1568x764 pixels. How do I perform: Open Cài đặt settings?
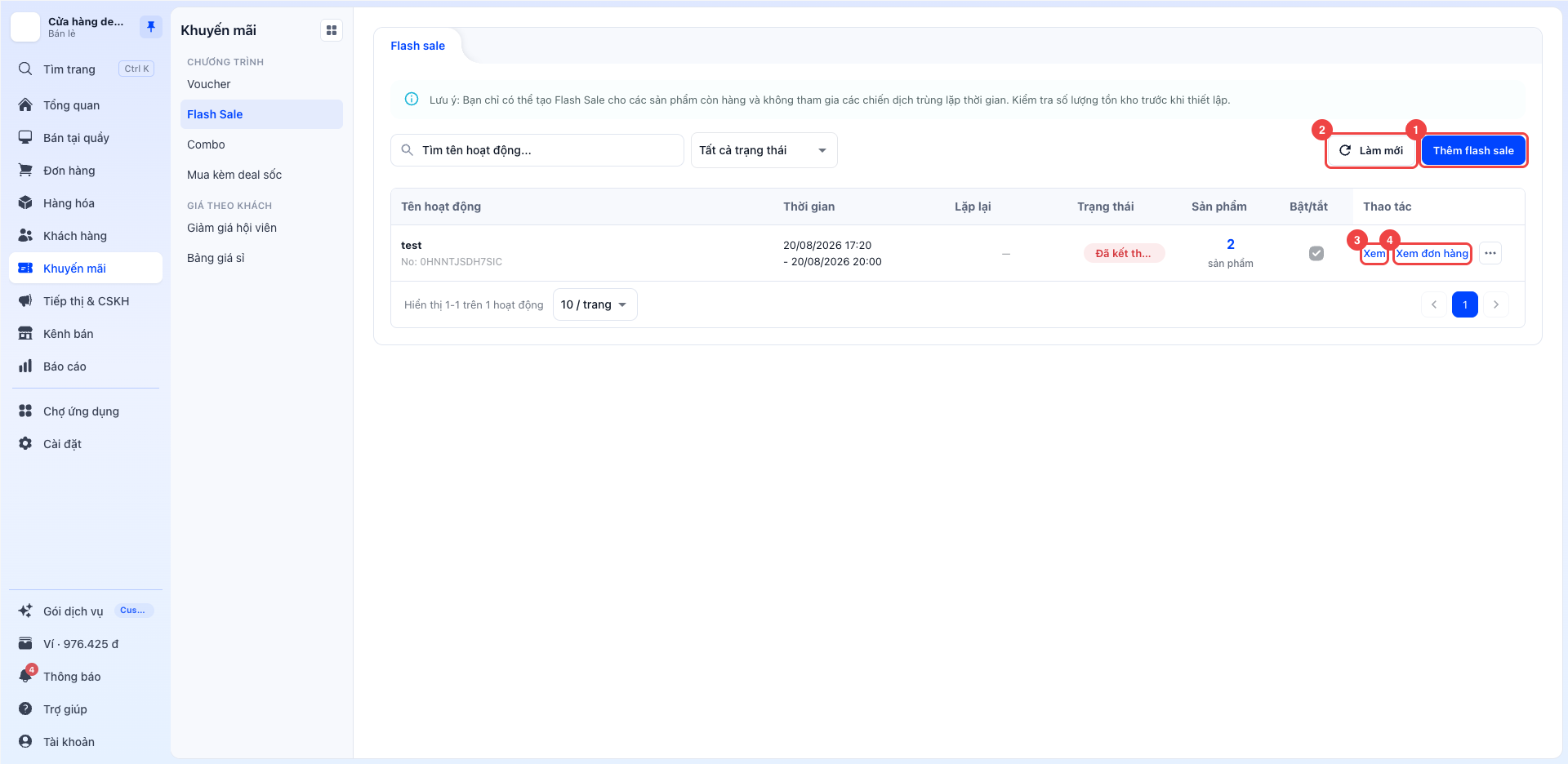(86, 444)
